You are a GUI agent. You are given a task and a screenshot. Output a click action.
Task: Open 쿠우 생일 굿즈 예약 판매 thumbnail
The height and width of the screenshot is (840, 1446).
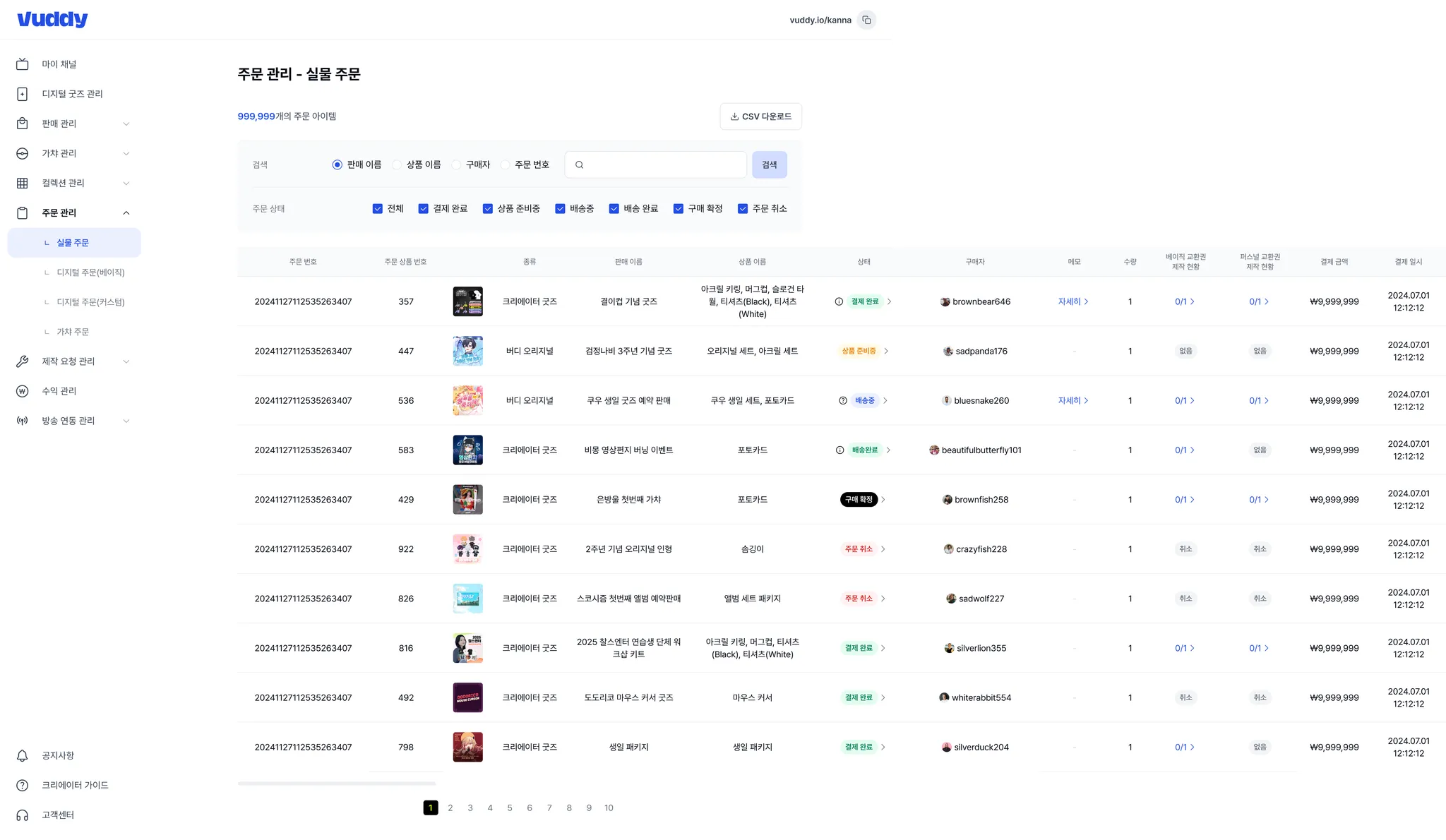[x=467, y=400]
